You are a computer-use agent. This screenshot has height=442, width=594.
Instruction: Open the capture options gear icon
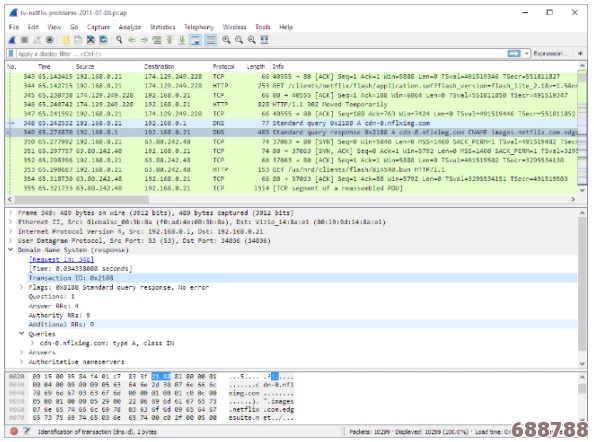(x=50, y=40)
